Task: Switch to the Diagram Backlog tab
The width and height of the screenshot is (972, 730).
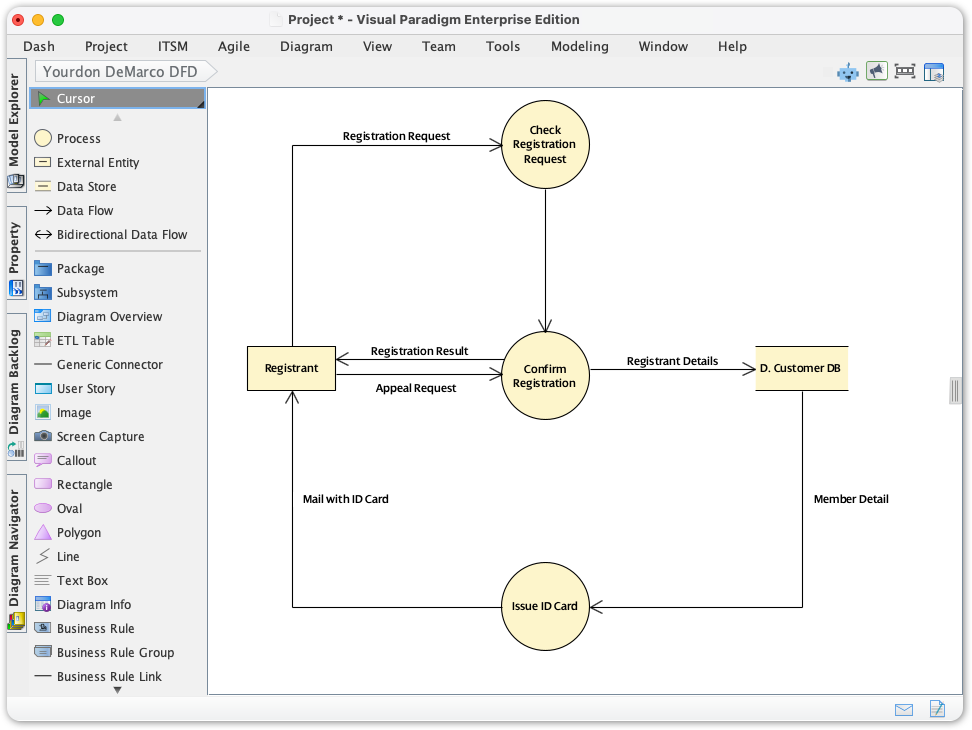Action: [15, 380]
